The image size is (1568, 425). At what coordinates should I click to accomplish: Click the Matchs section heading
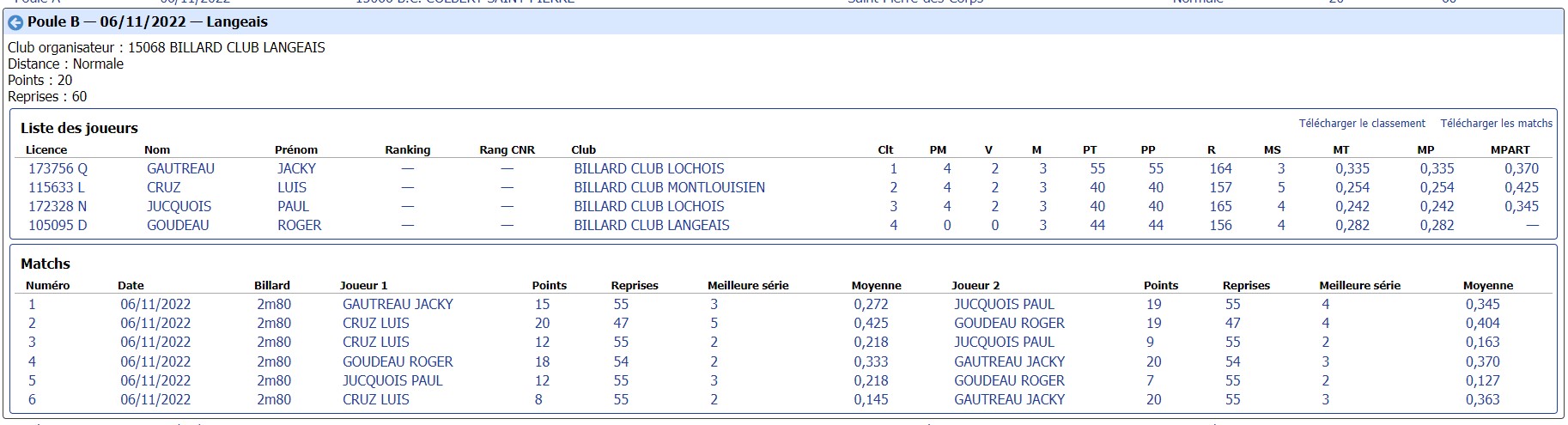pyautogui.click(x=46, y=264)
